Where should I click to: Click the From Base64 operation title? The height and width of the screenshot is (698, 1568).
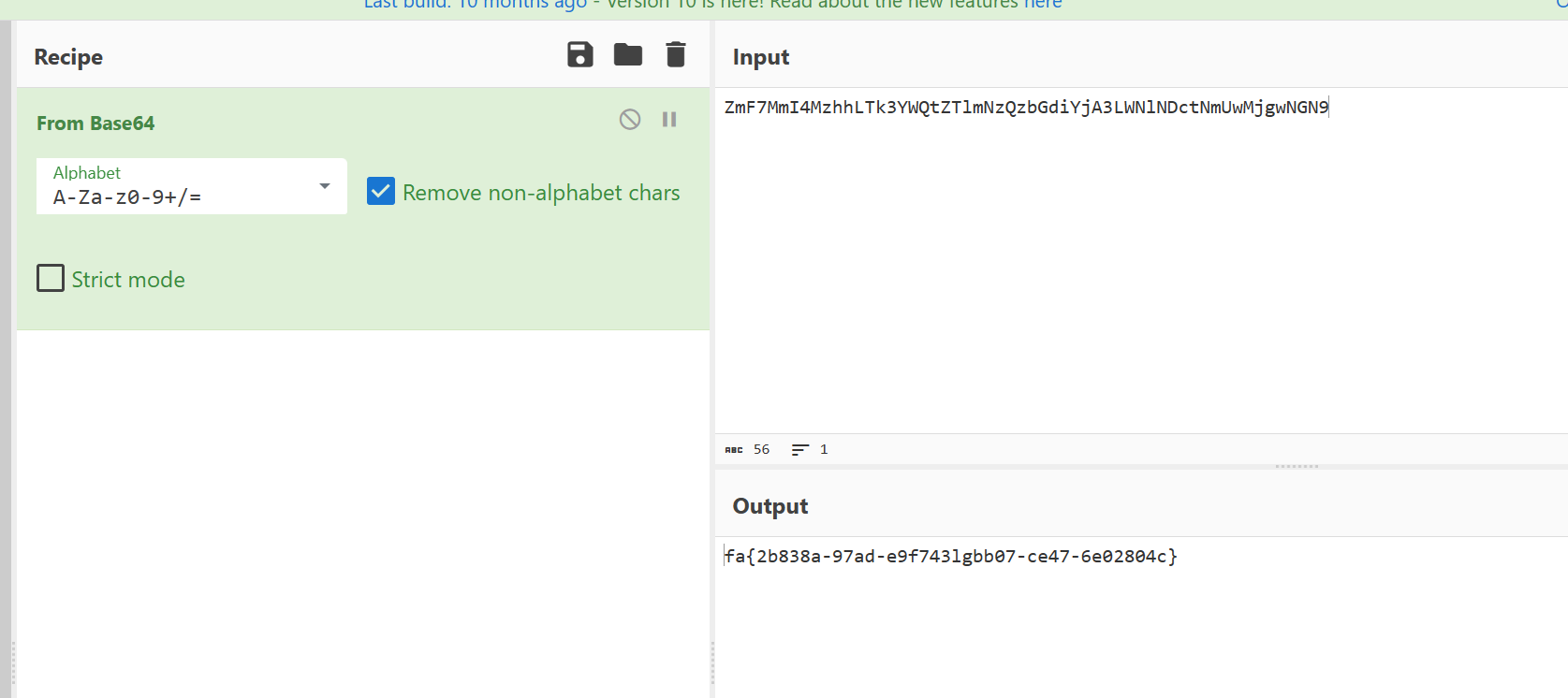pyautogui.click(x=95, y=124)
